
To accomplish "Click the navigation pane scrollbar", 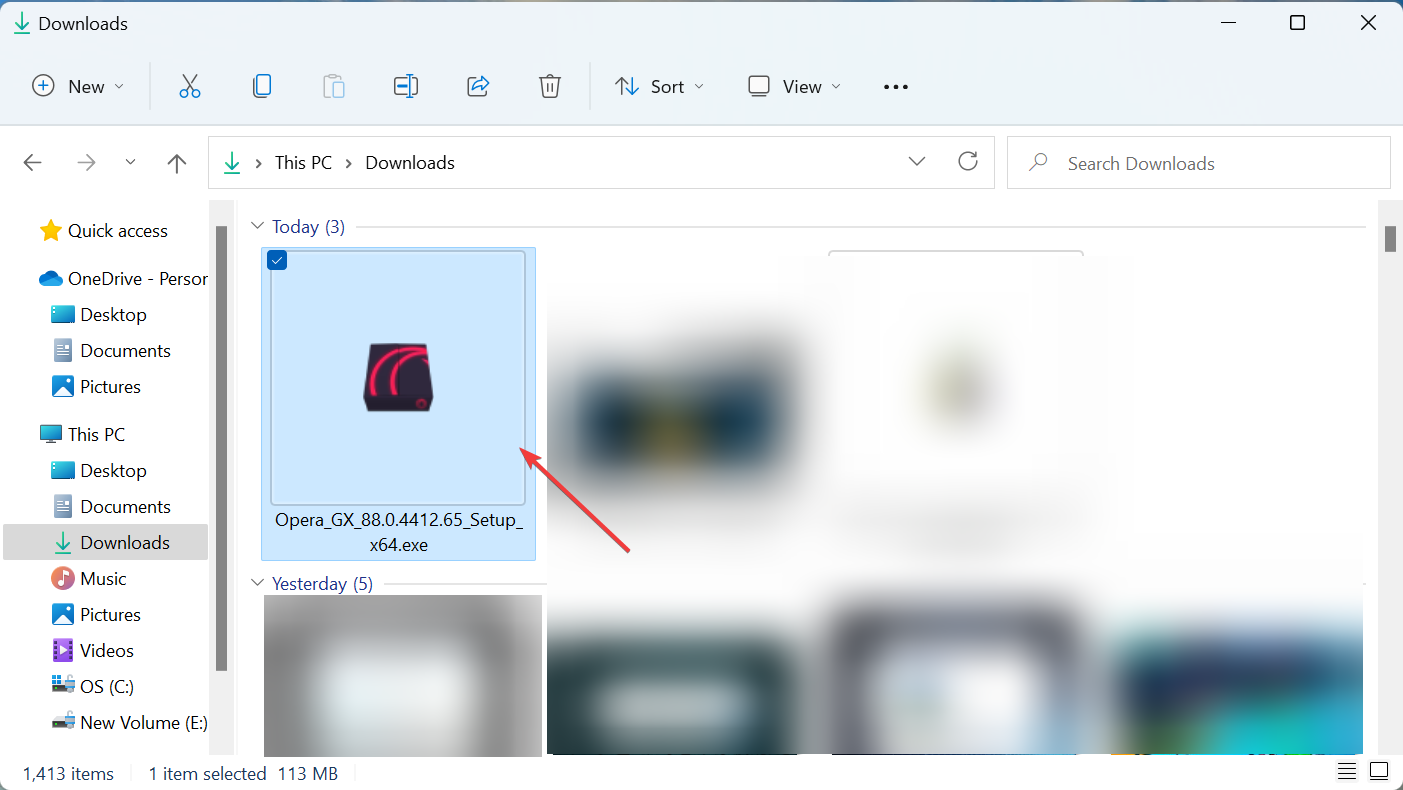I will pos(222,448).
